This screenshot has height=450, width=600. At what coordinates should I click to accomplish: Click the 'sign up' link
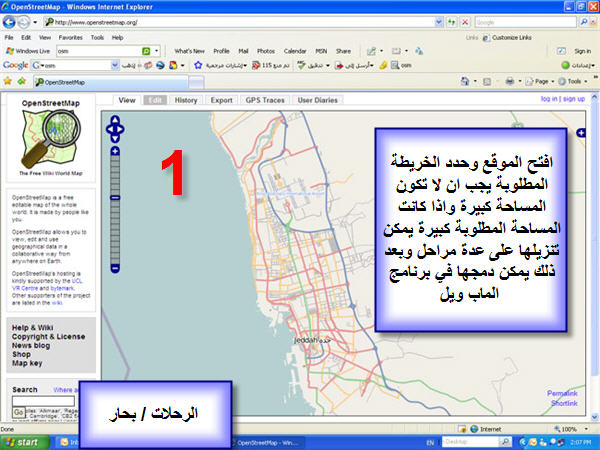coord(574,99)
